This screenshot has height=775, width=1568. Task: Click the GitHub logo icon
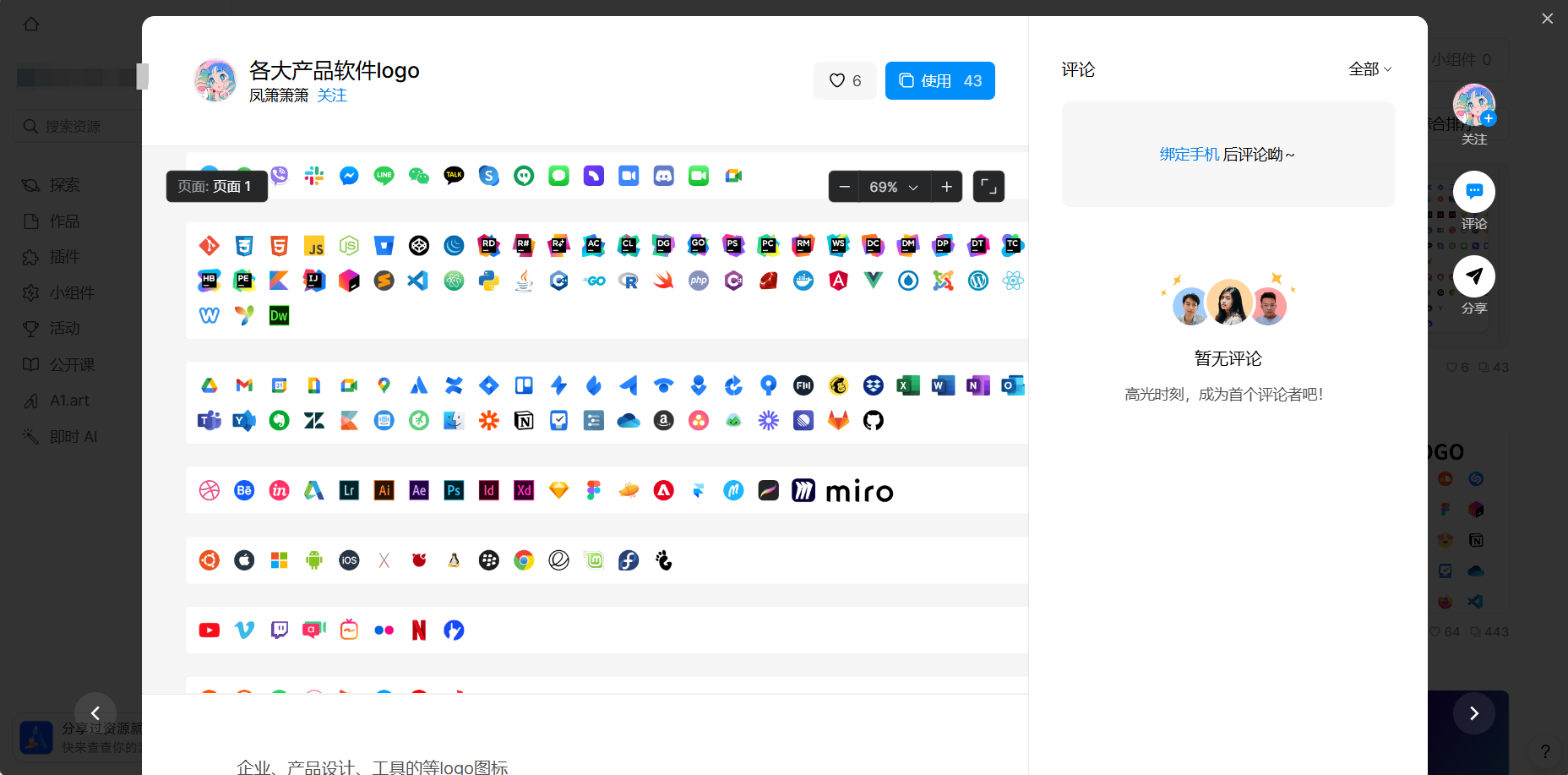pos(874,421)
